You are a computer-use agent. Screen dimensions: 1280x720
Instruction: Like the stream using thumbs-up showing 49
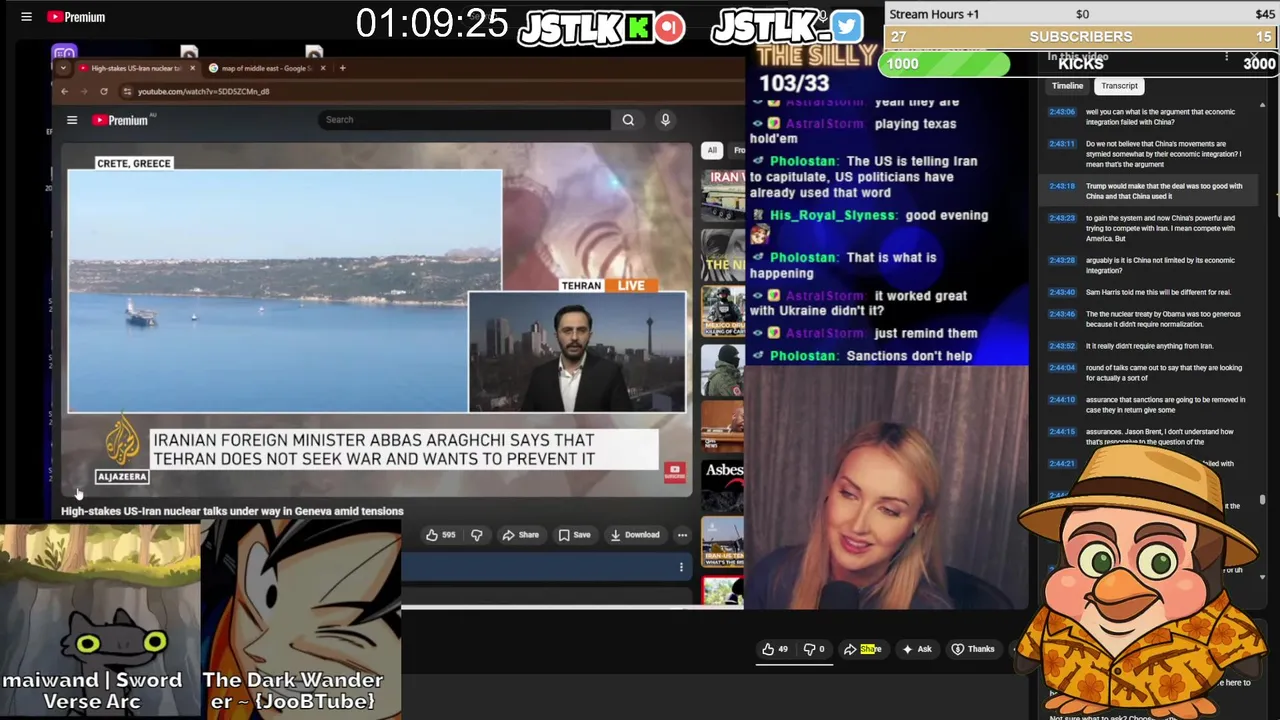pyautogui.click(x=774, y=649)
